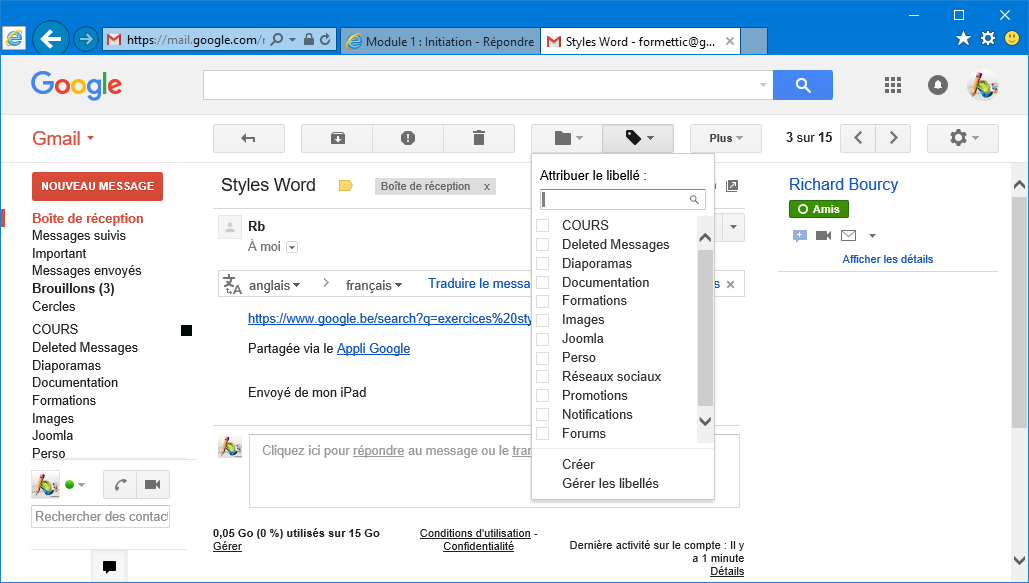
Task: Click the black color square beside COURS label
Action: tap(186, 330)
